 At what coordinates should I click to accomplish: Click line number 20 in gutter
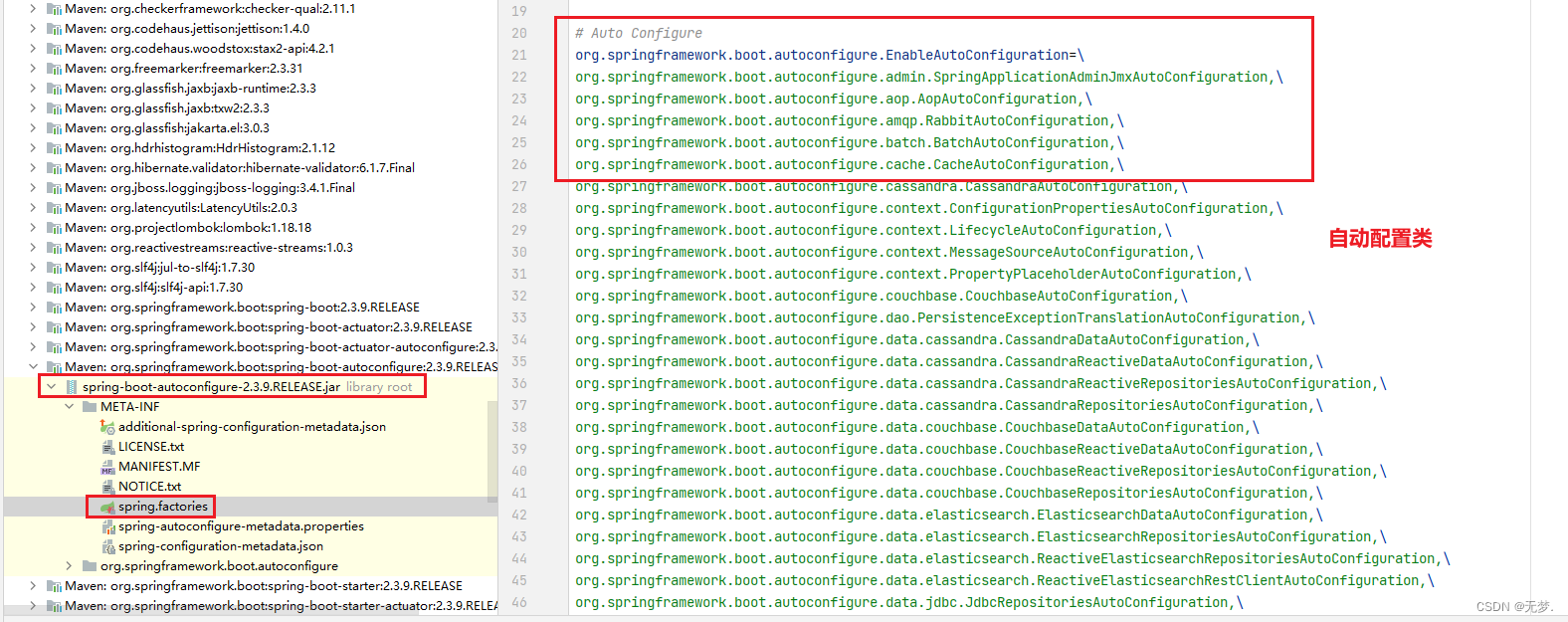(x=519, y=33)
